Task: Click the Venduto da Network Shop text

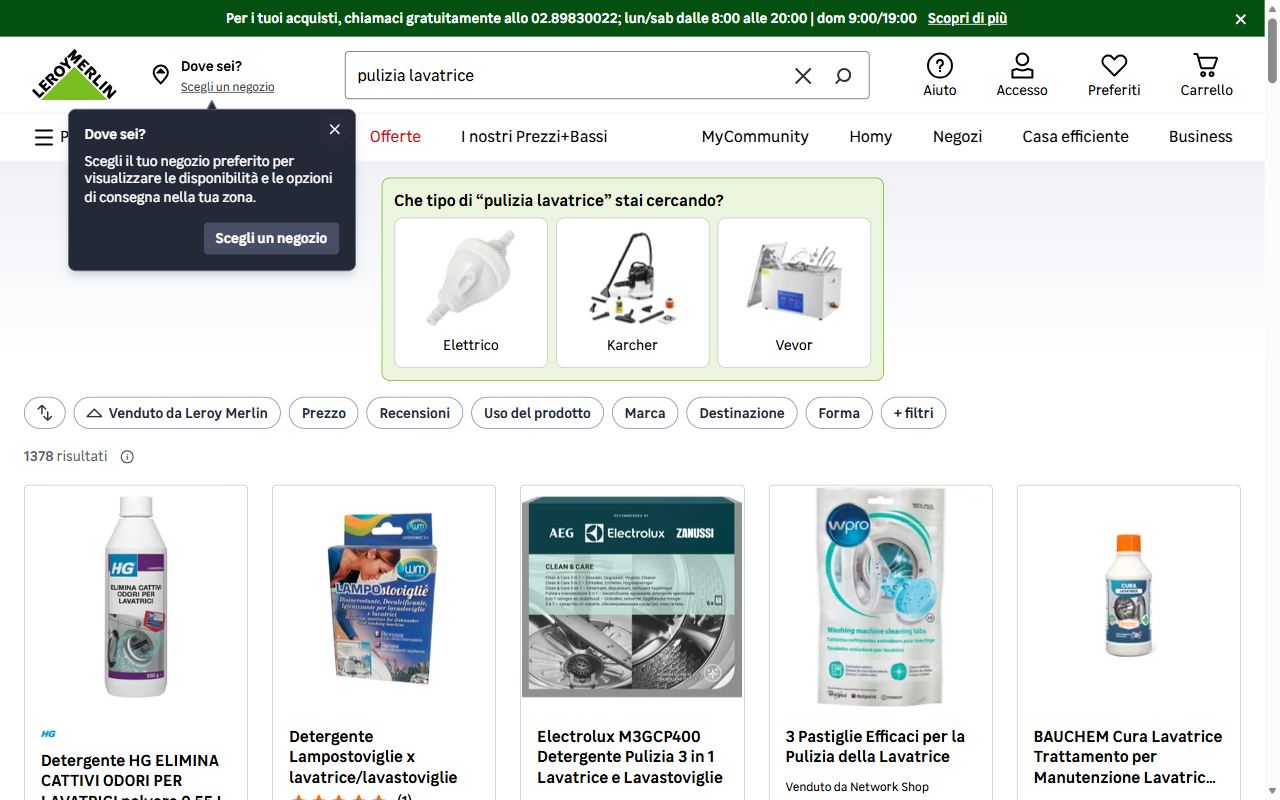Action: click(857, 787)
